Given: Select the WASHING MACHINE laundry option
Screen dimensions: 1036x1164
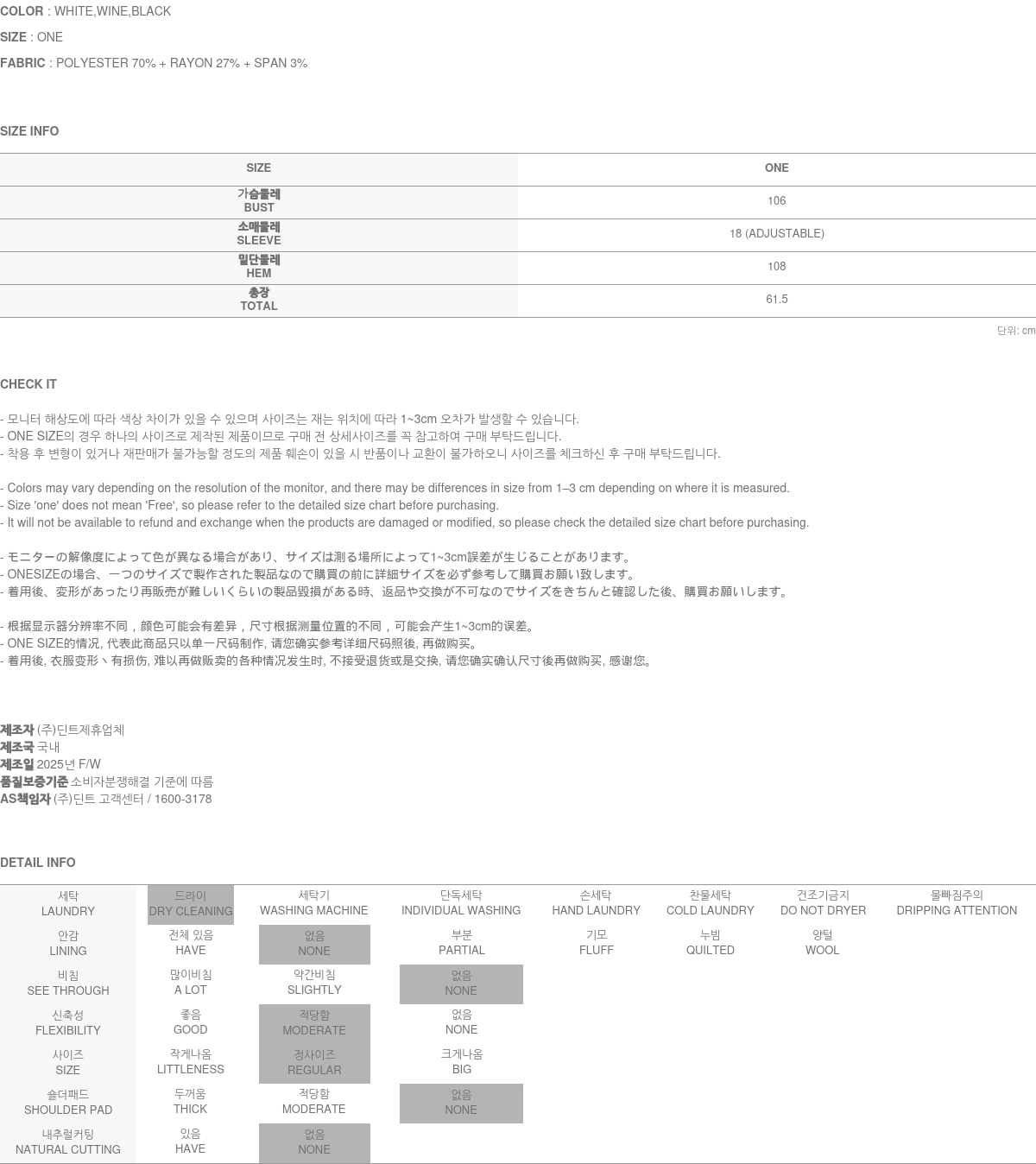Looking at the screenshot, I should (x=313, y=903).
